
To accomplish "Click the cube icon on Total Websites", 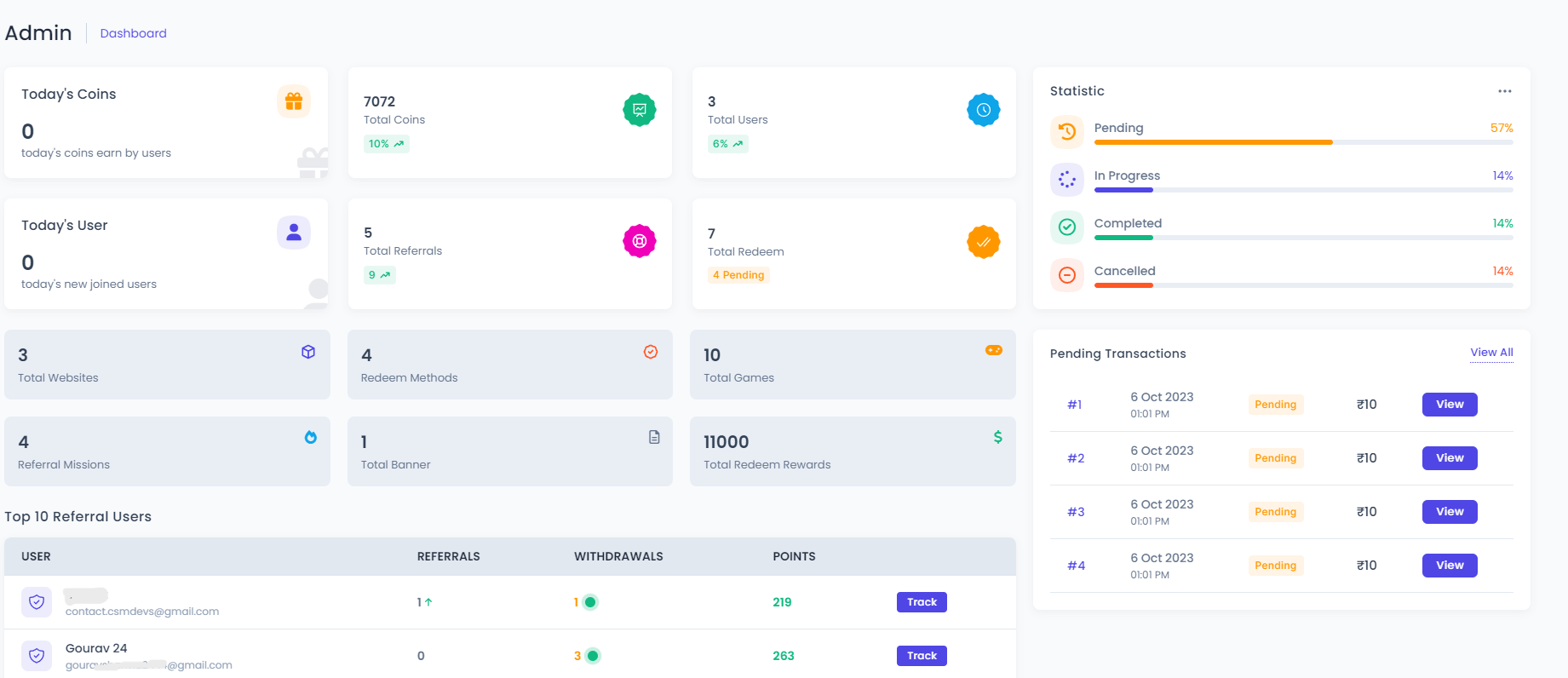I will click(308, 352).
